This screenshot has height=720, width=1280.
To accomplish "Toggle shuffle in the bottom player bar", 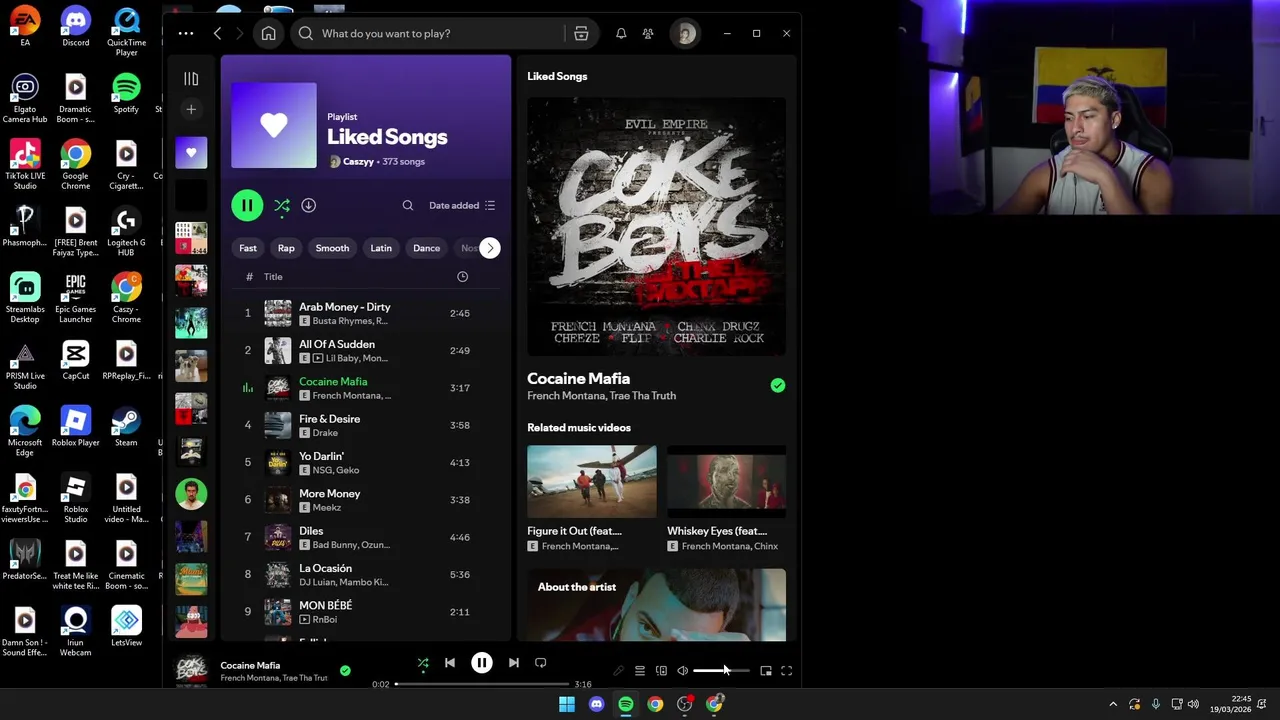I will 423,663.
